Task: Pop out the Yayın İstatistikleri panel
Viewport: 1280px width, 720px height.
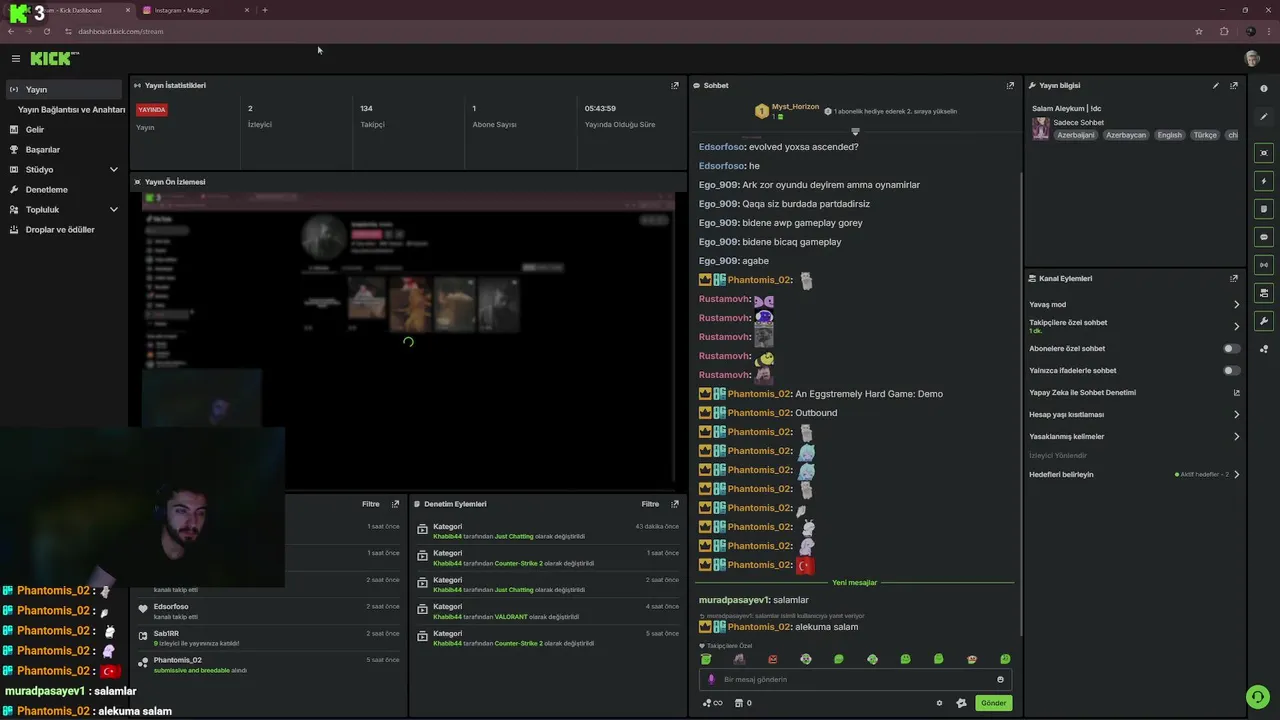Action: click(675, 85)
